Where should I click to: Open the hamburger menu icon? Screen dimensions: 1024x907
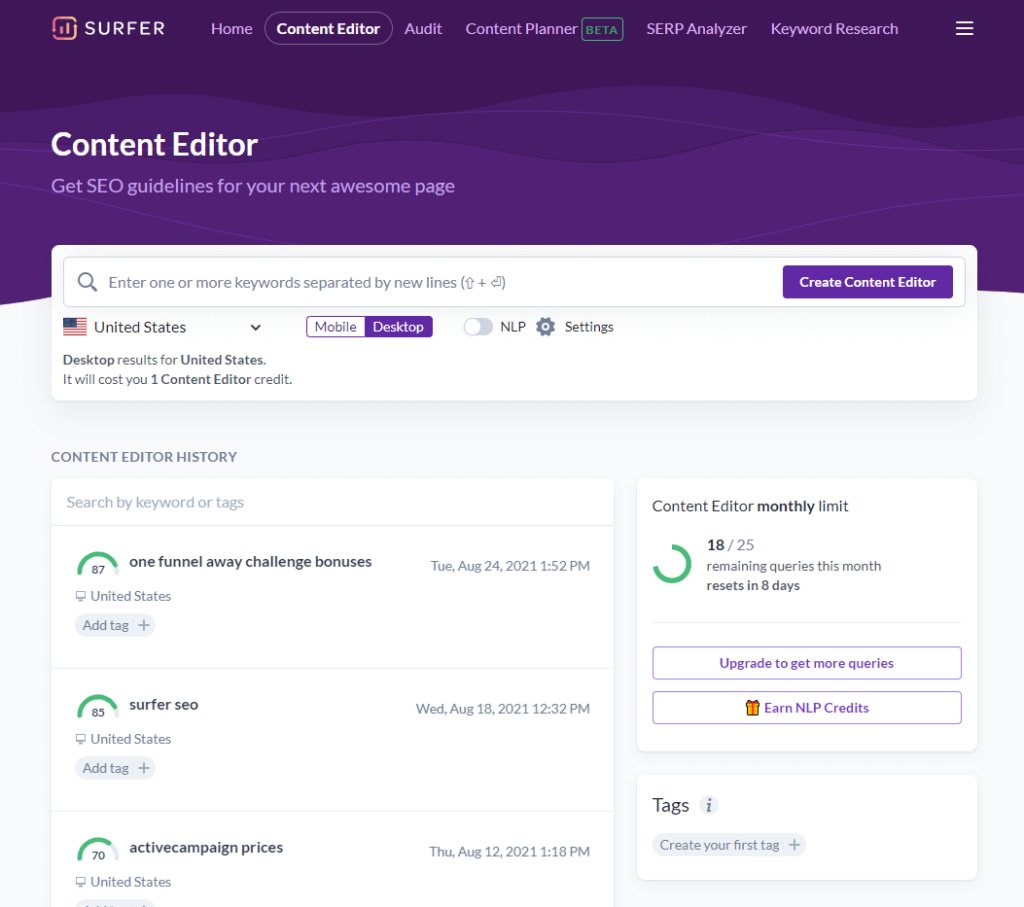tap(964, 28)
